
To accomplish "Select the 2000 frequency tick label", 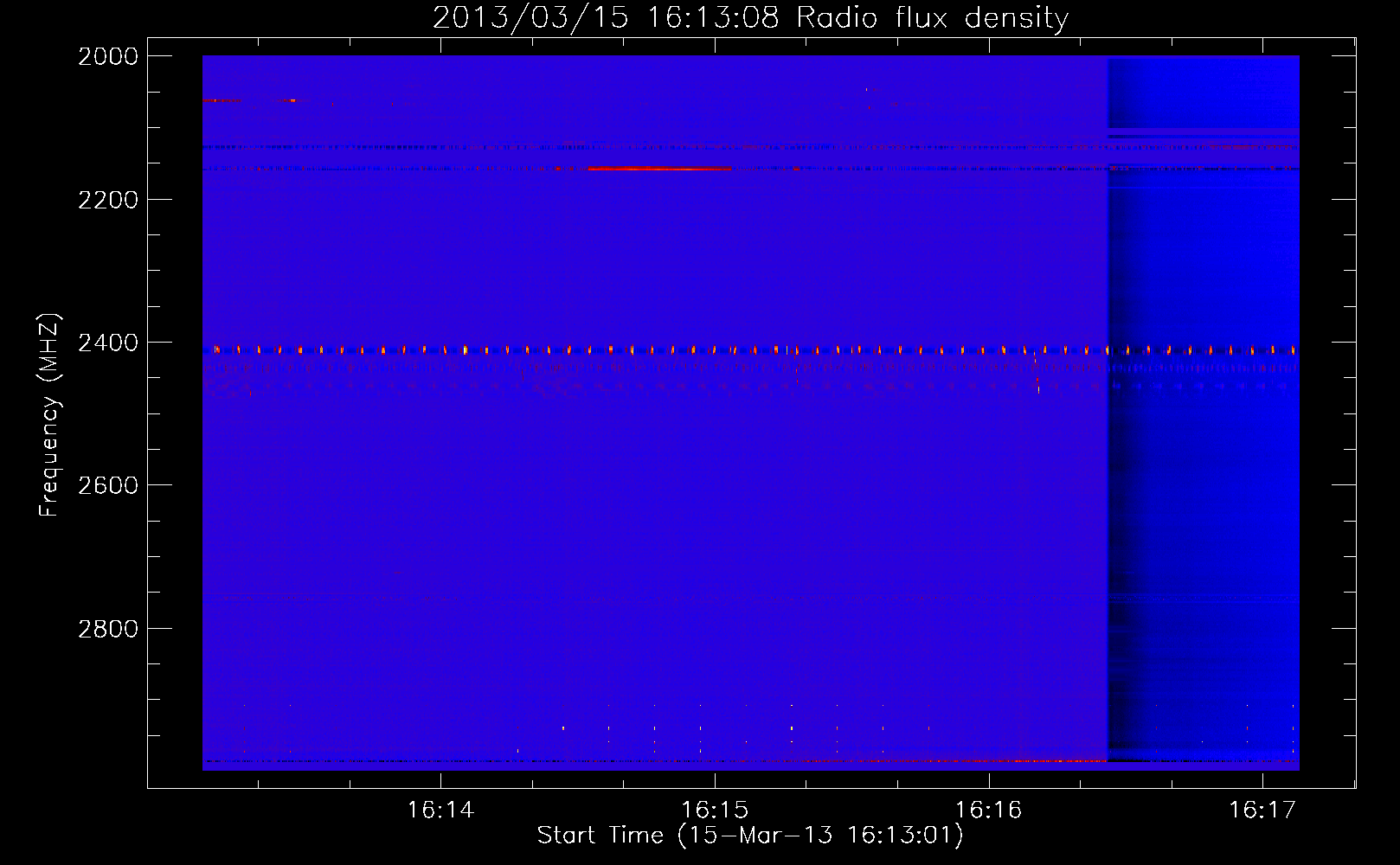I will tap(108, 56).
